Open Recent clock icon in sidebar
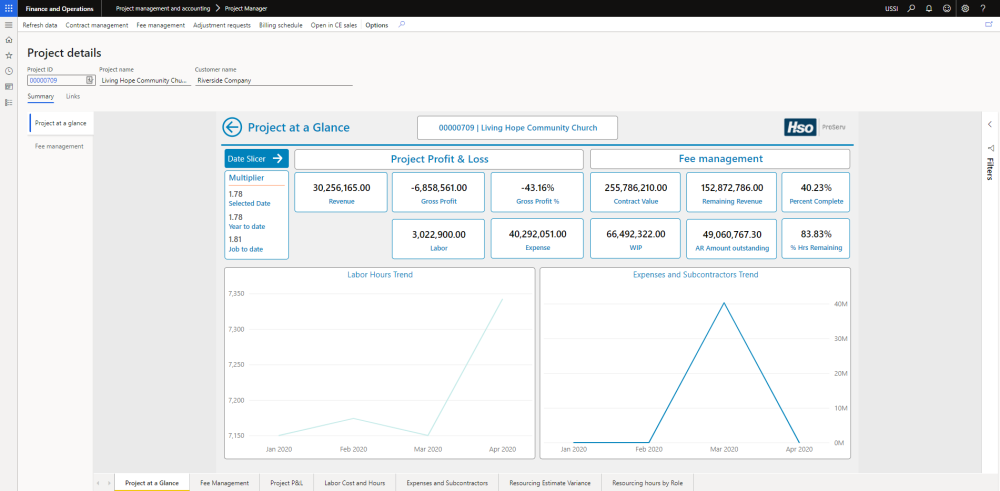Viewport: 1000px width, 491px height. pos(9,71)
